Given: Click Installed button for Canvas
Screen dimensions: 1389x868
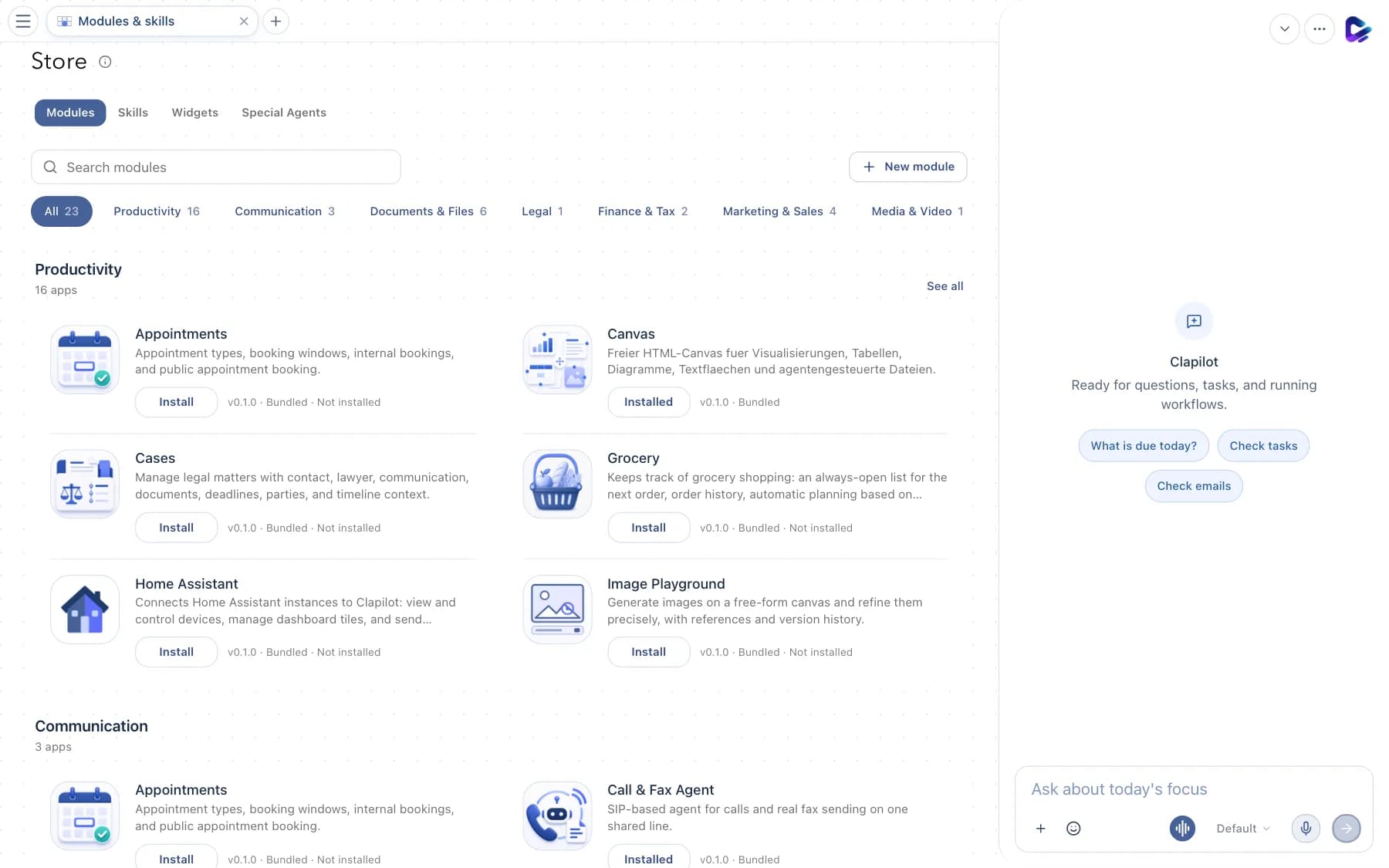Looking at the screenshot, I should tap(649, 402).
